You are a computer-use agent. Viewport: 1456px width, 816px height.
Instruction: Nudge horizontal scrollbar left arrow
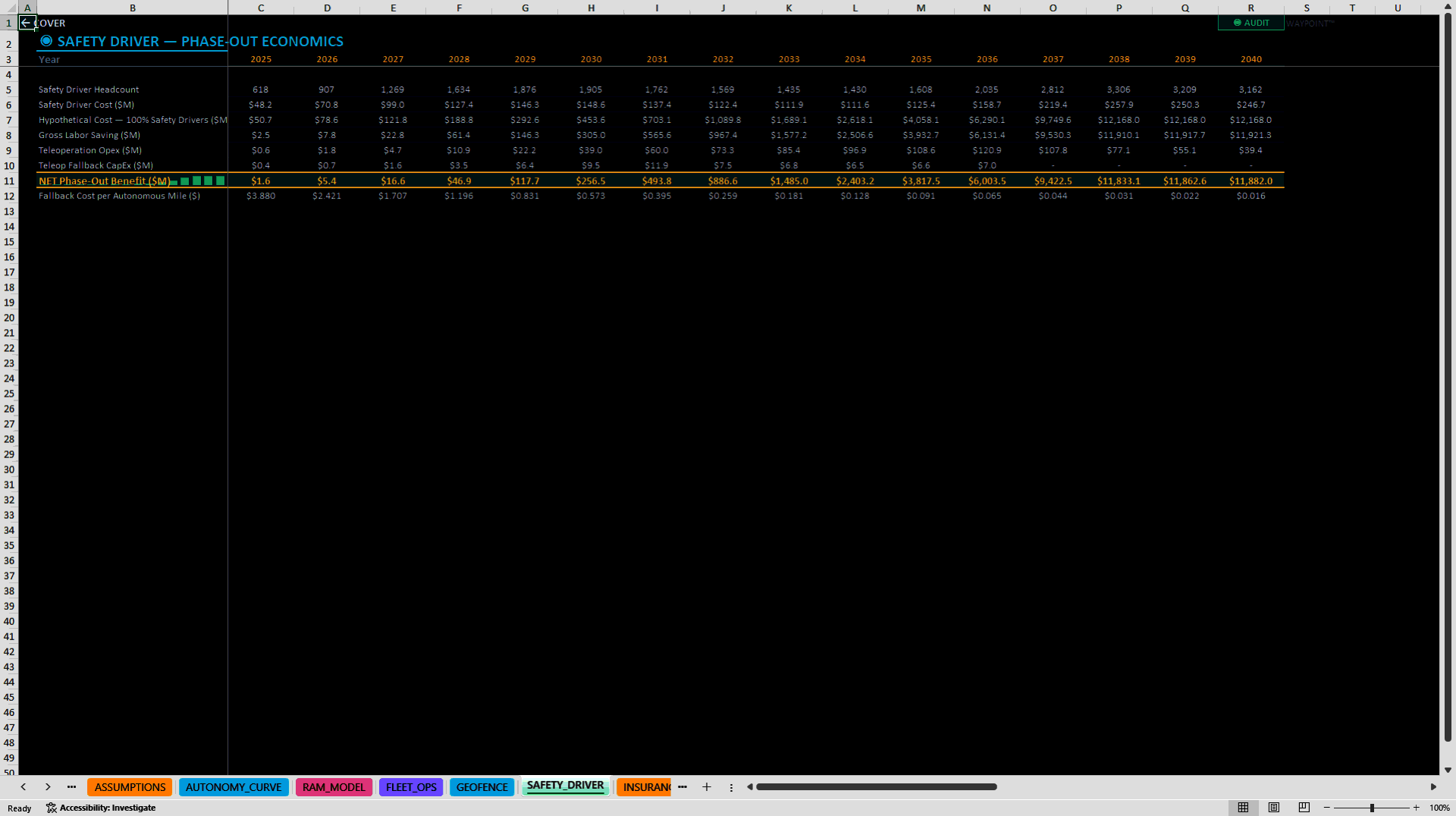pyautogui.click(x=749, y=787)
